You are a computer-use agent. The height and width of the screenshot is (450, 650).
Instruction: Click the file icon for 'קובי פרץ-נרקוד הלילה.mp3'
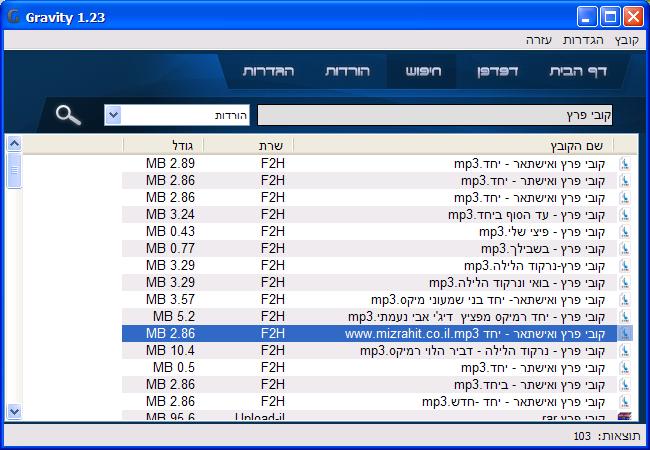pyautogui.click(x=624, y=266)
